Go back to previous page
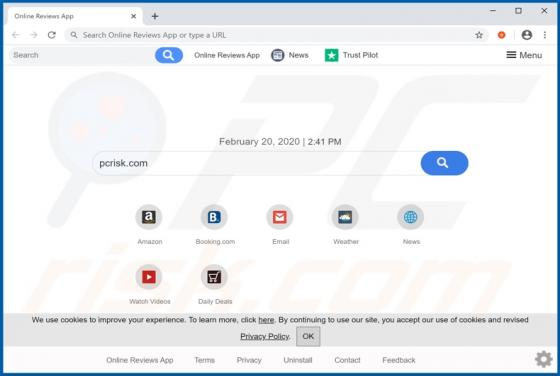The image size is (560, 376). click(x=16, y=35)
